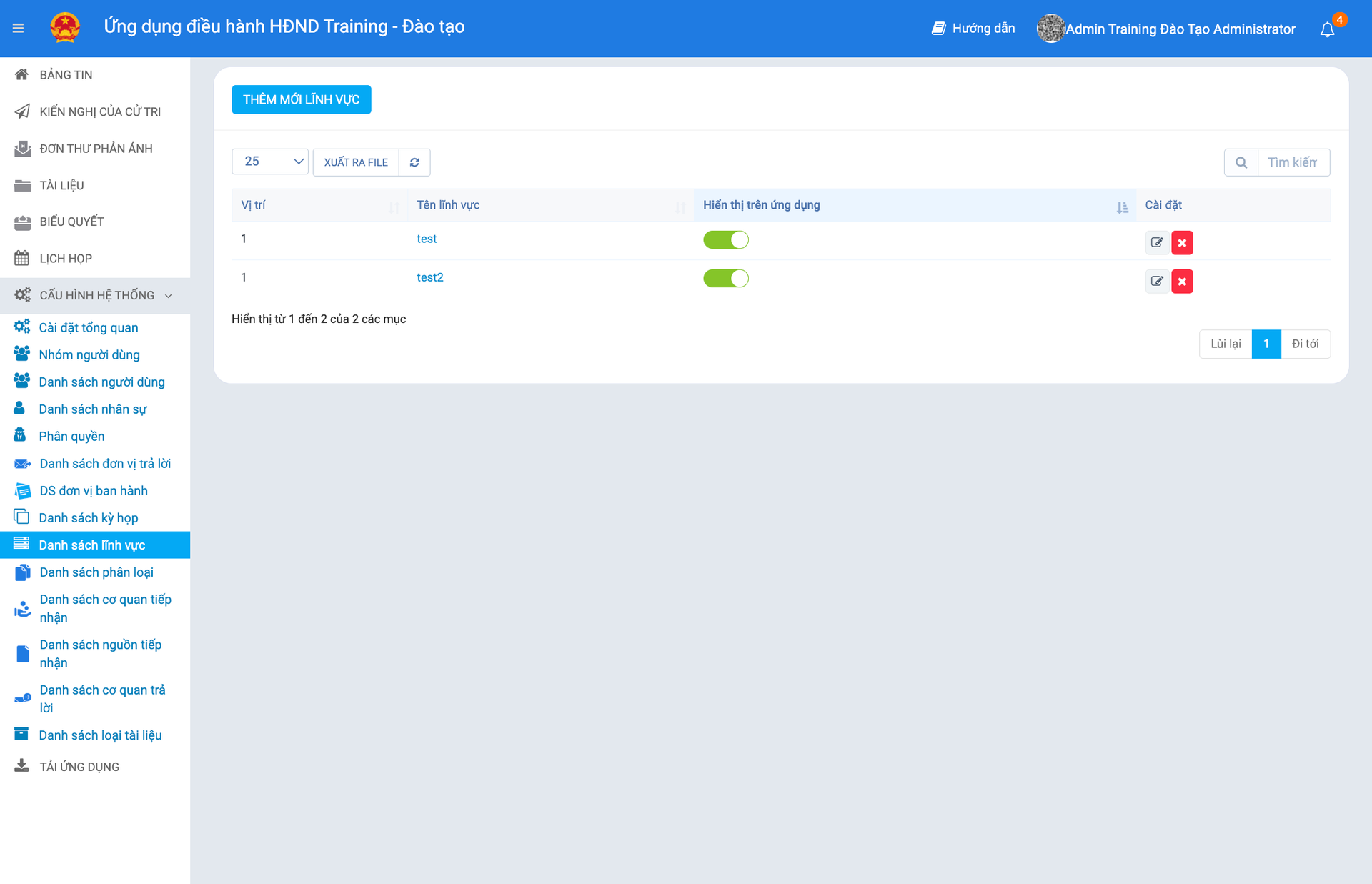
Task: Click the refresh table icon
Action: click(414, 162)
